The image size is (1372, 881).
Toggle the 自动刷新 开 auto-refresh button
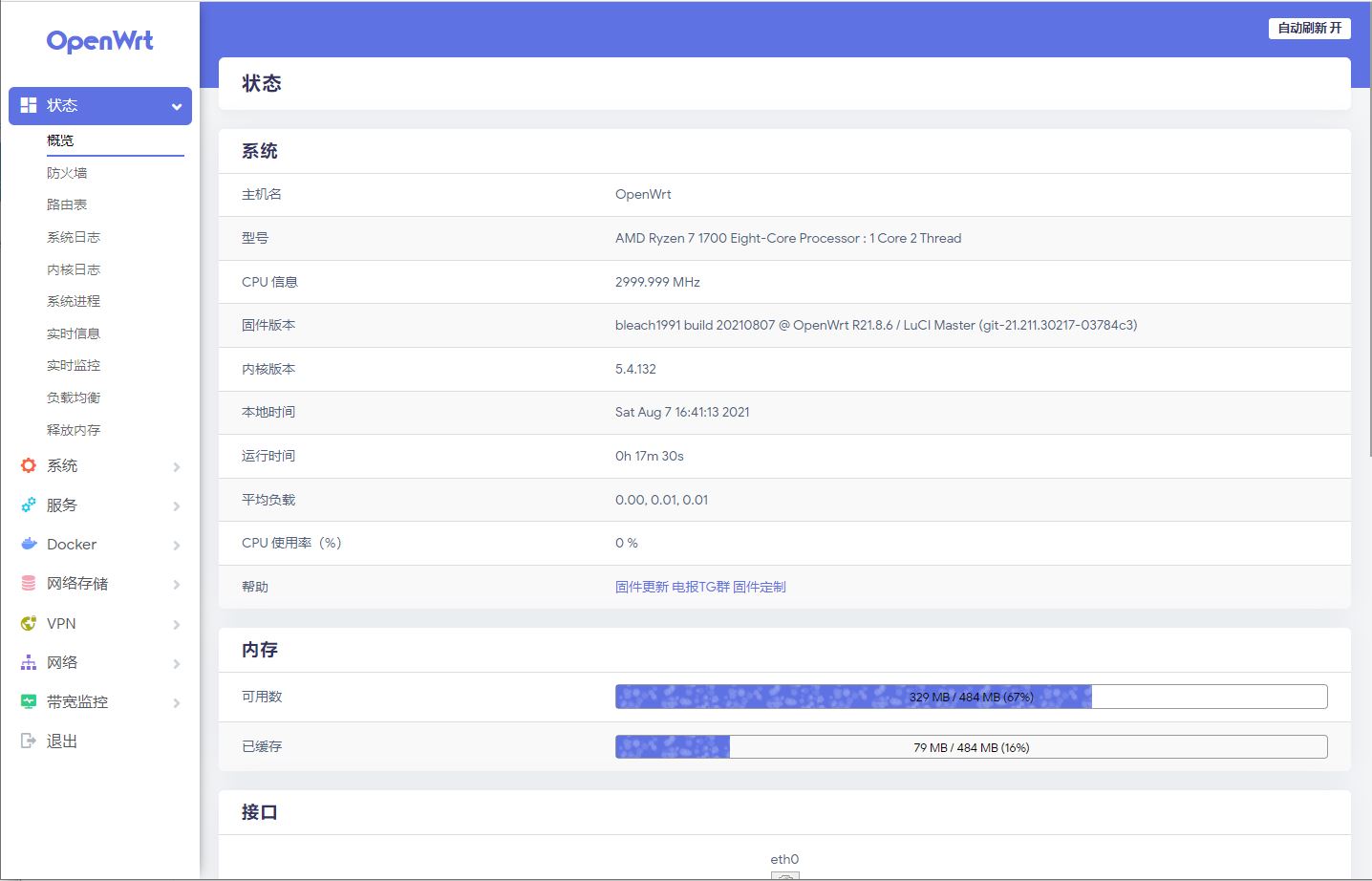pos(1309,29)
